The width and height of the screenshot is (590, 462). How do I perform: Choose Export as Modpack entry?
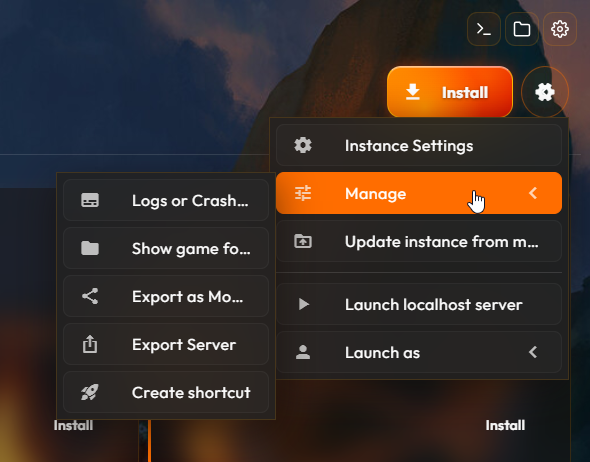click(x=166, y=296)
